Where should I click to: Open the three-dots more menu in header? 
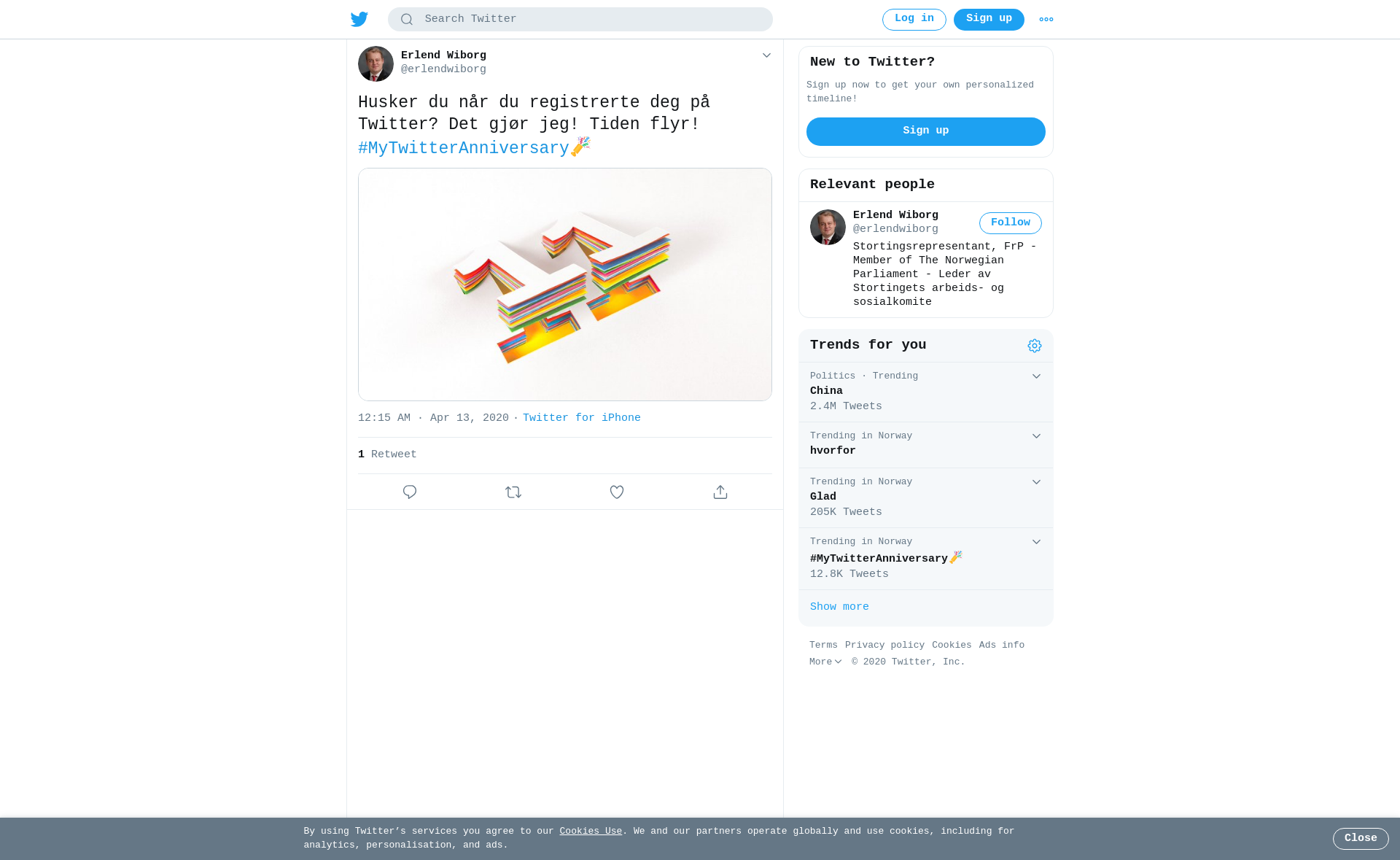point(1046,20)
